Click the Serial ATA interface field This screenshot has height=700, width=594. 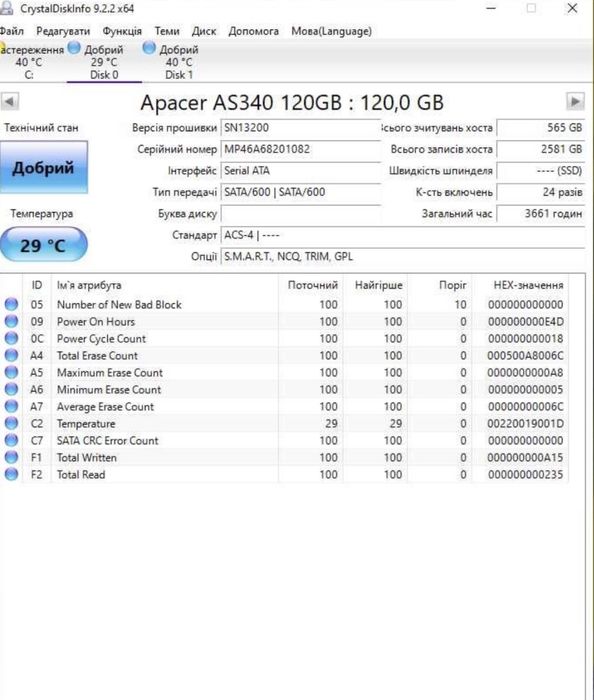click(300, 171)
